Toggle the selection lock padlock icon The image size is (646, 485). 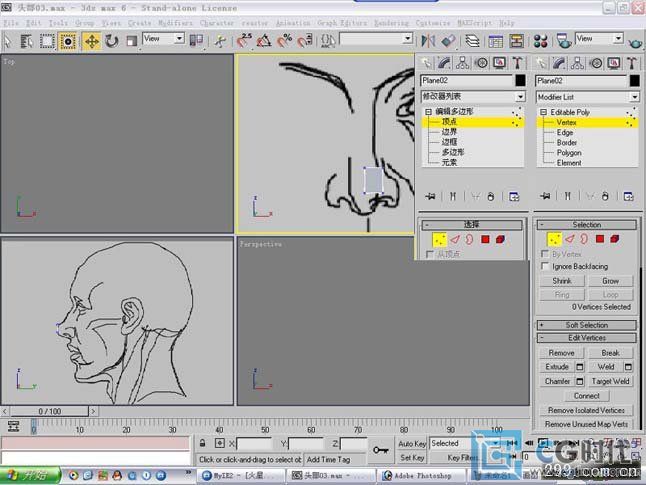202,443
